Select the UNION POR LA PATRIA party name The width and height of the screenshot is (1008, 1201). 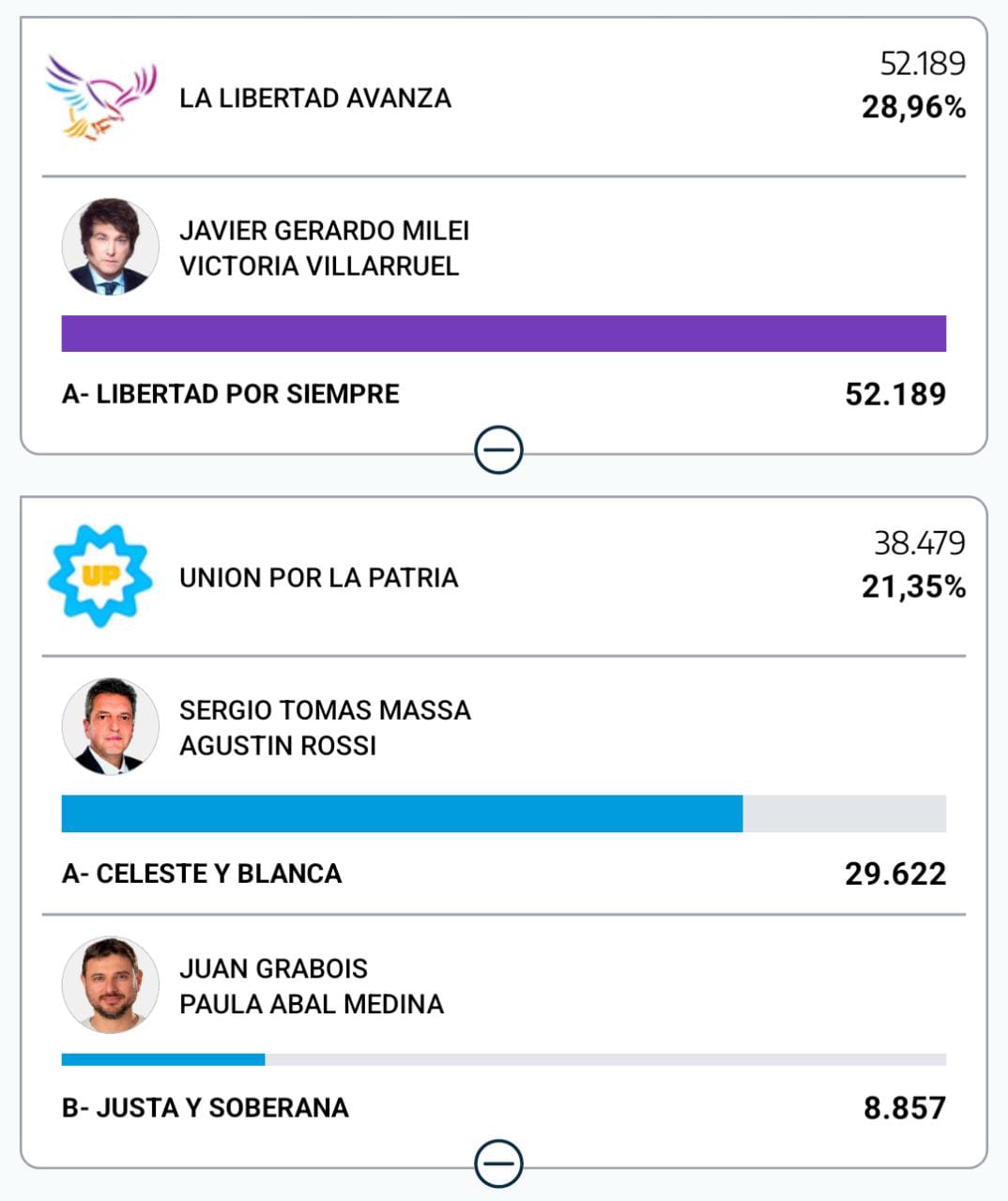click(318, 578)
